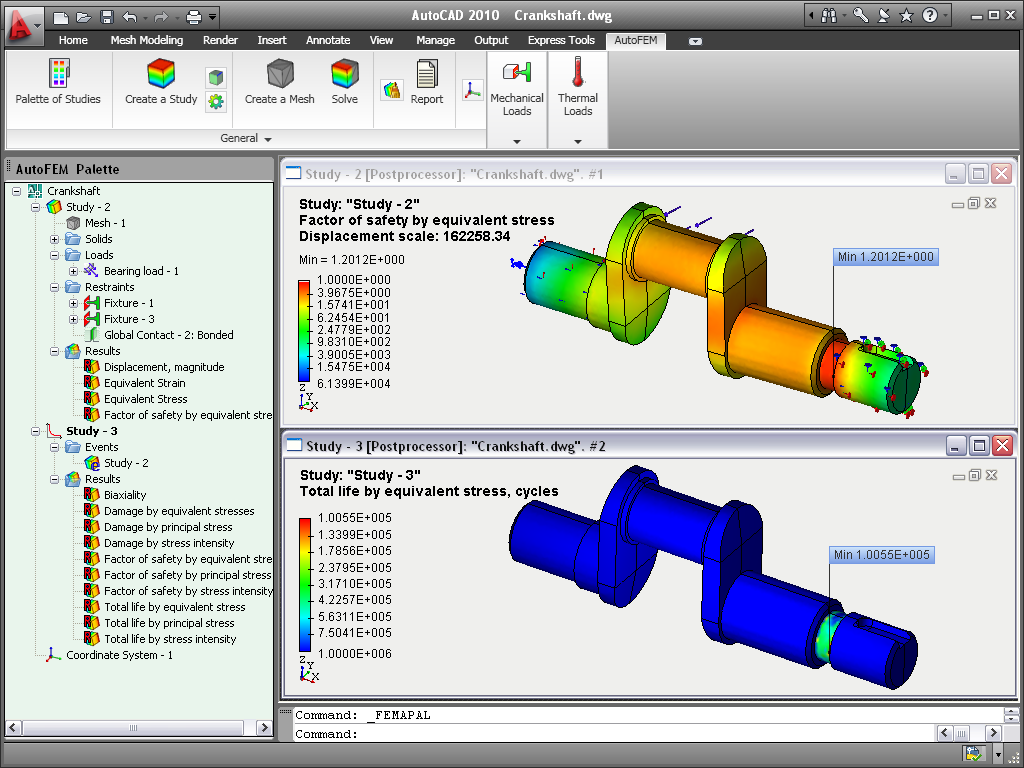Click the Open folder icon in quick access toolbar
The width and height of the screenshot is (1024, 768).
click(x=83, y=17)
